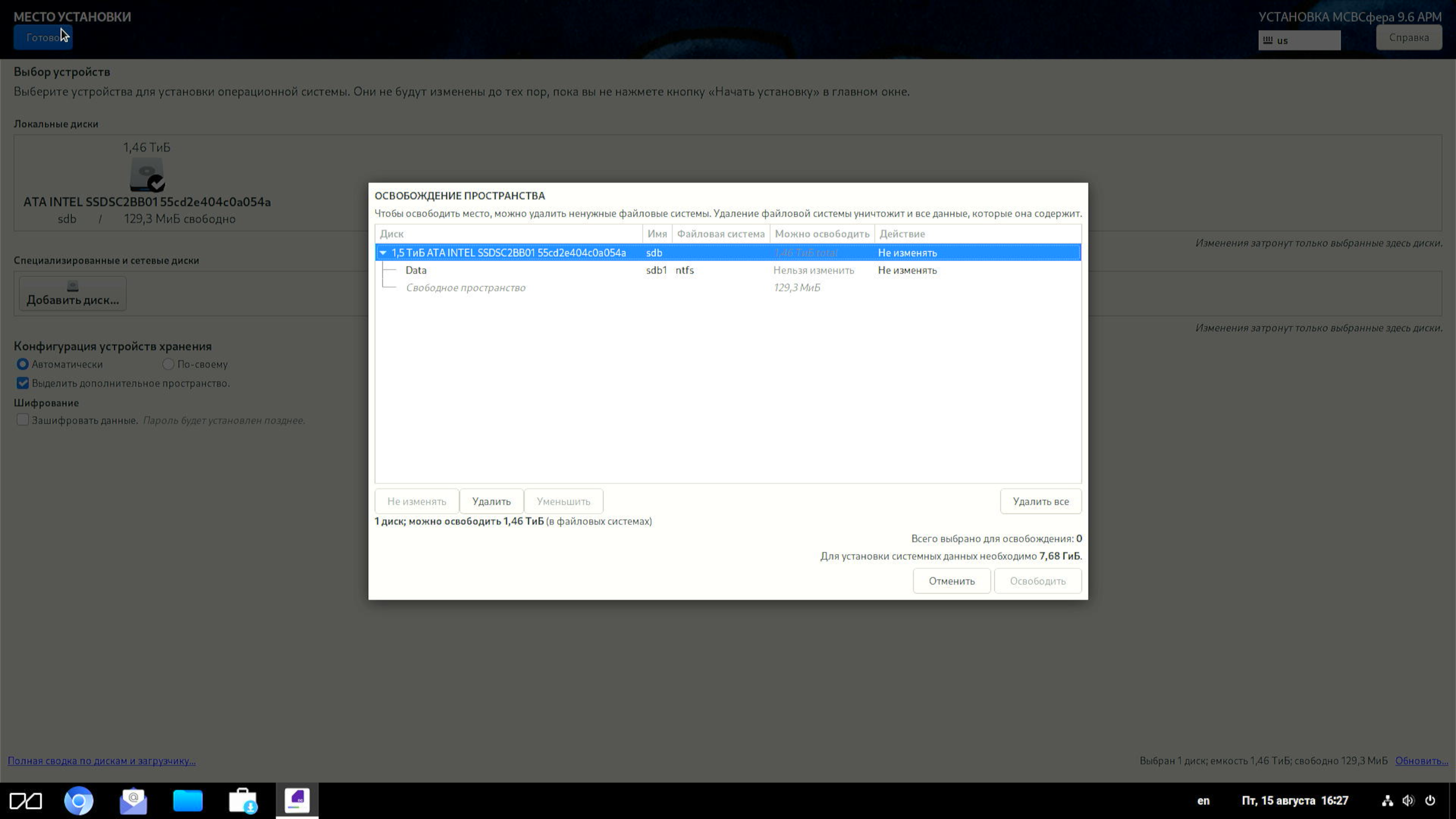1456x819 pixels.
Task: Uncheck 'Выделить дополнительное пространство' checkbox
Action: pyautogui.click(x=23, y=383)
